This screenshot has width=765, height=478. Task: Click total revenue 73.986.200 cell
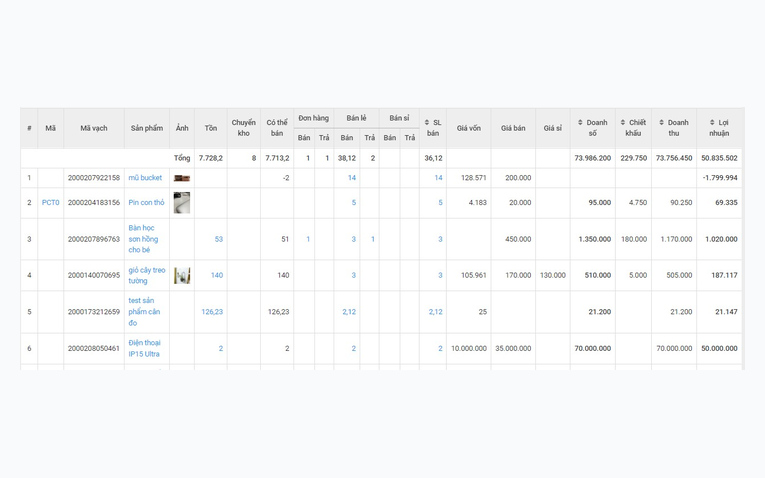593,158
